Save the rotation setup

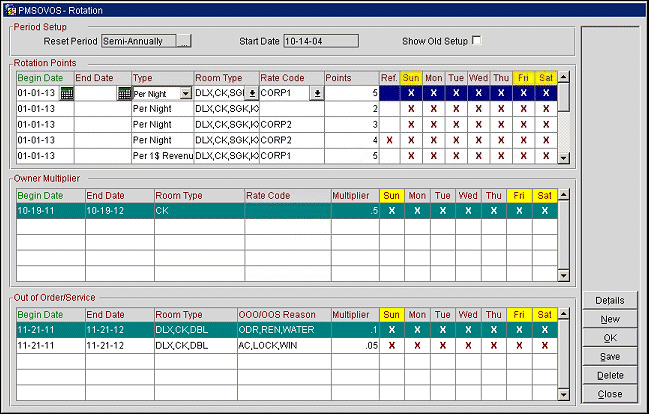(x=610, y=356)
